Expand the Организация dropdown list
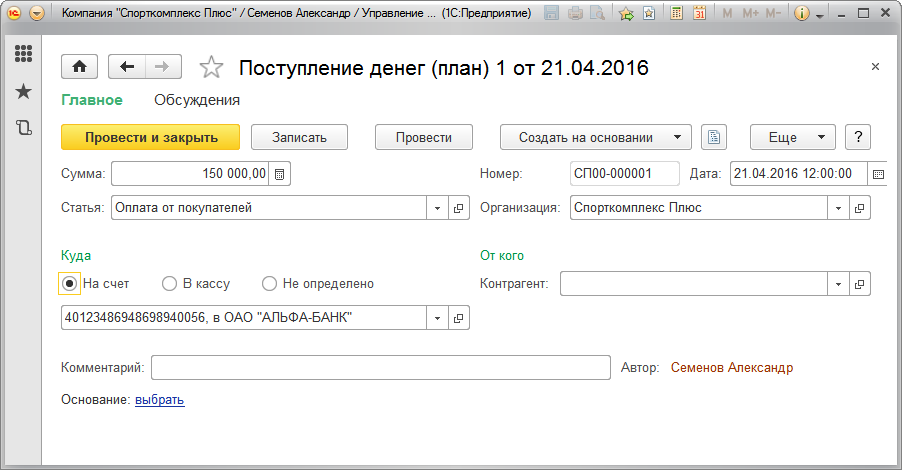 838,208
